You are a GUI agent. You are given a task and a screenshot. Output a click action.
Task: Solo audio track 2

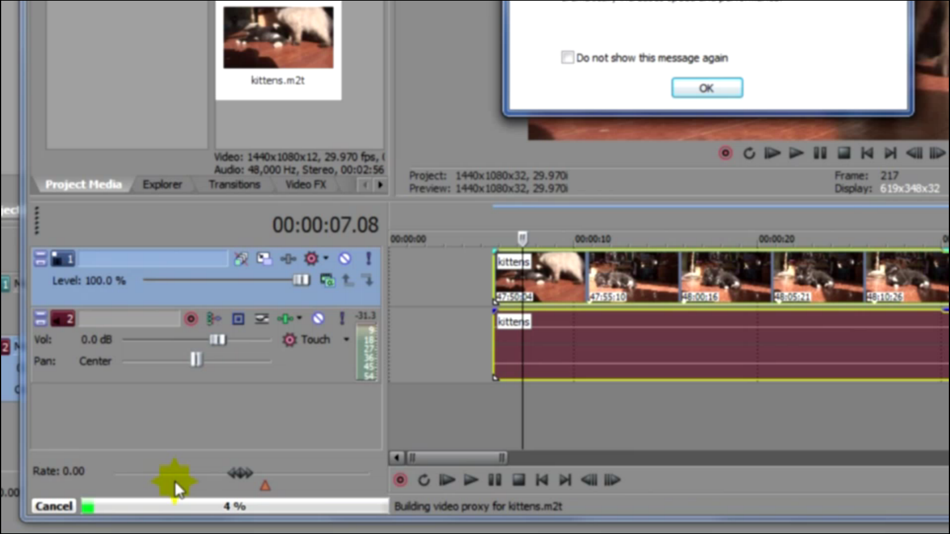(x=342, y=319)
